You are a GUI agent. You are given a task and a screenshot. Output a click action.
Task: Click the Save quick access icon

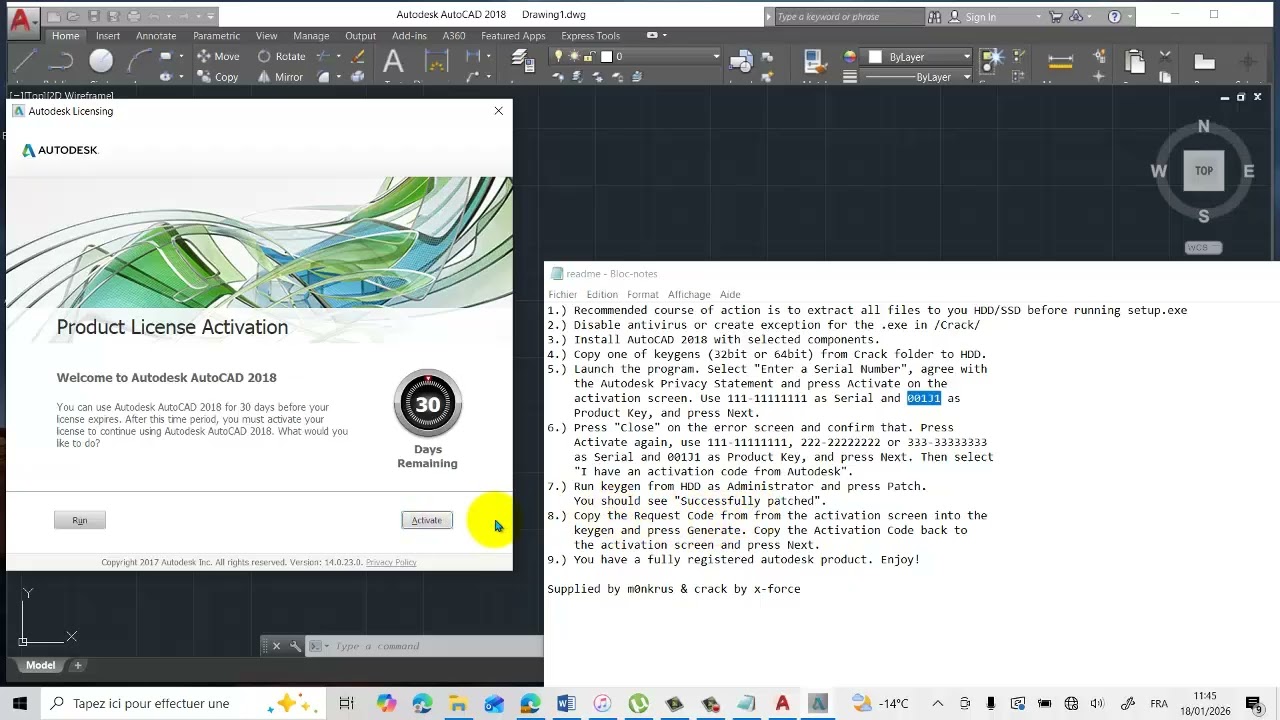tap(94, 16)
